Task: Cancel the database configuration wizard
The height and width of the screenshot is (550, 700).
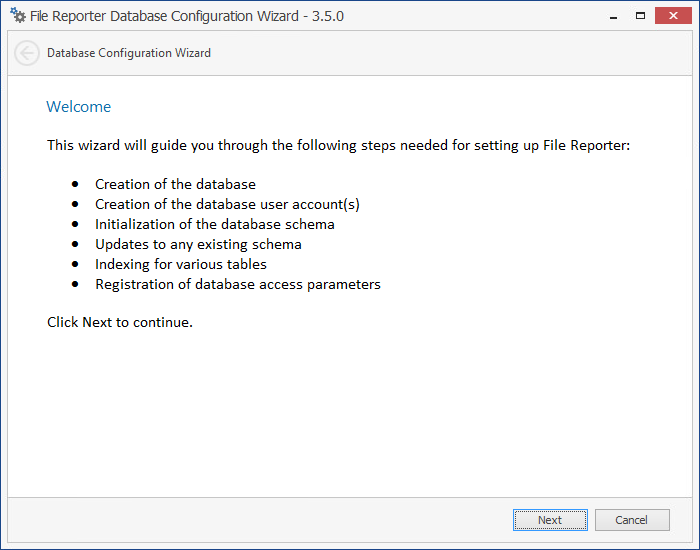Action: (632, 520)
